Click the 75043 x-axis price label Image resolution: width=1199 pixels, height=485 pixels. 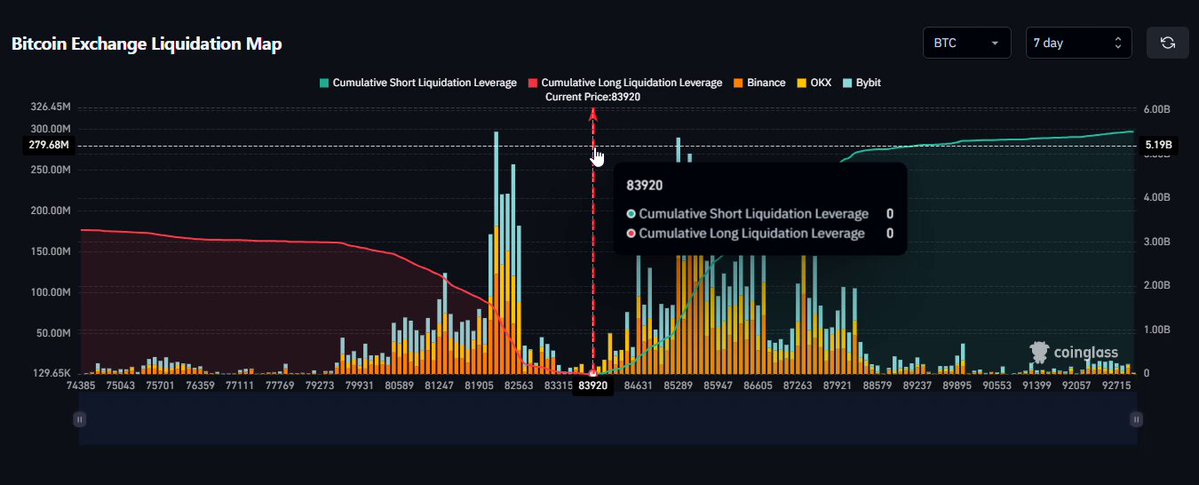pos(120,386)
